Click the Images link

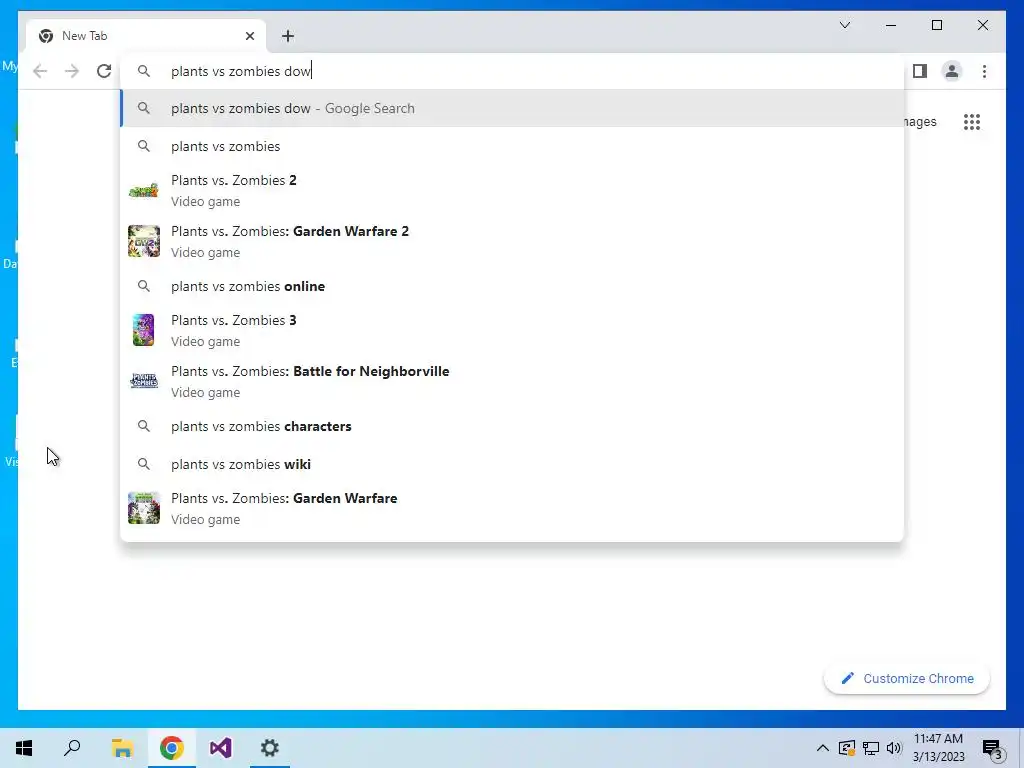click(x=920, y=121)
